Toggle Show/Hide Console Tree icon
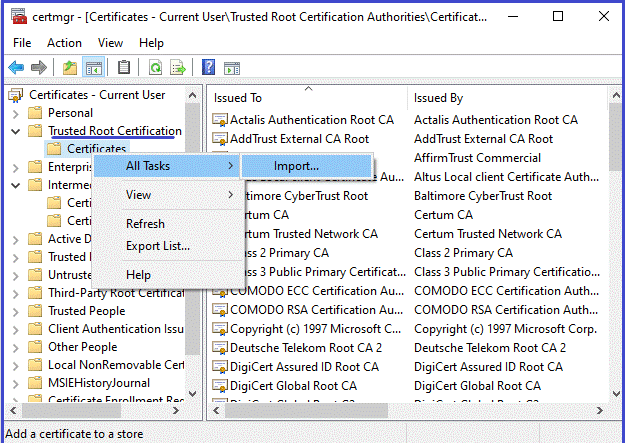Viewport: 625px width, 443px height. 94,67
